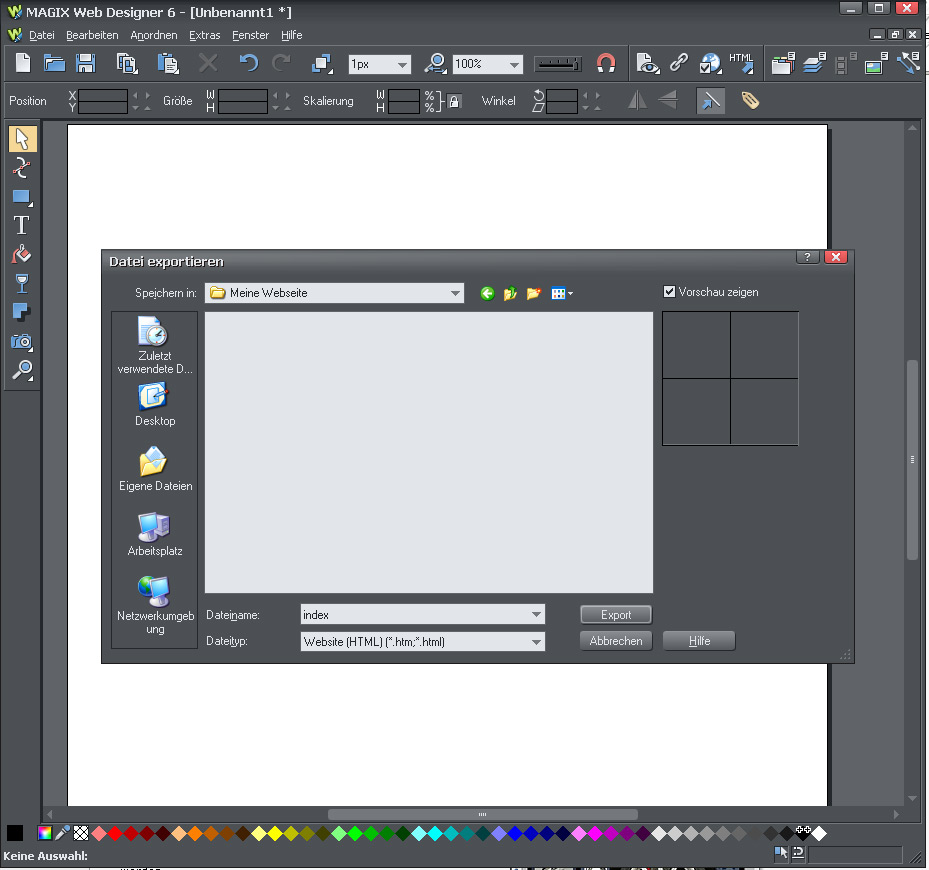This screenshot has width=929, height=870.
Task: Click the website preview eye icon
Action: [x=648, y=63]
